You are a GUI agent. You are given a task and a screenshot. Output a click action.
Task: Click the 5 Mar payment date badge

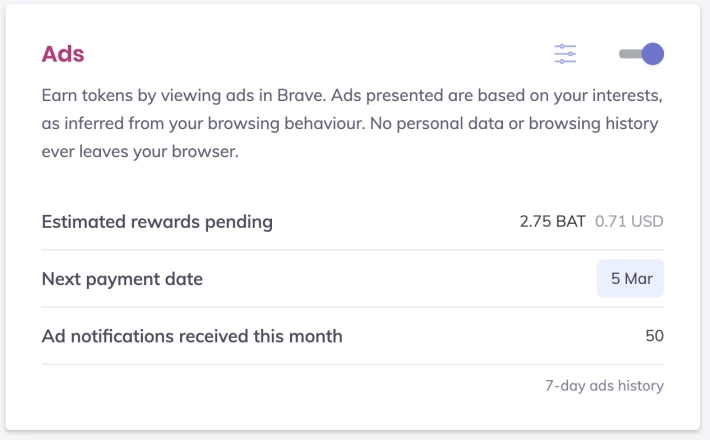630,278
